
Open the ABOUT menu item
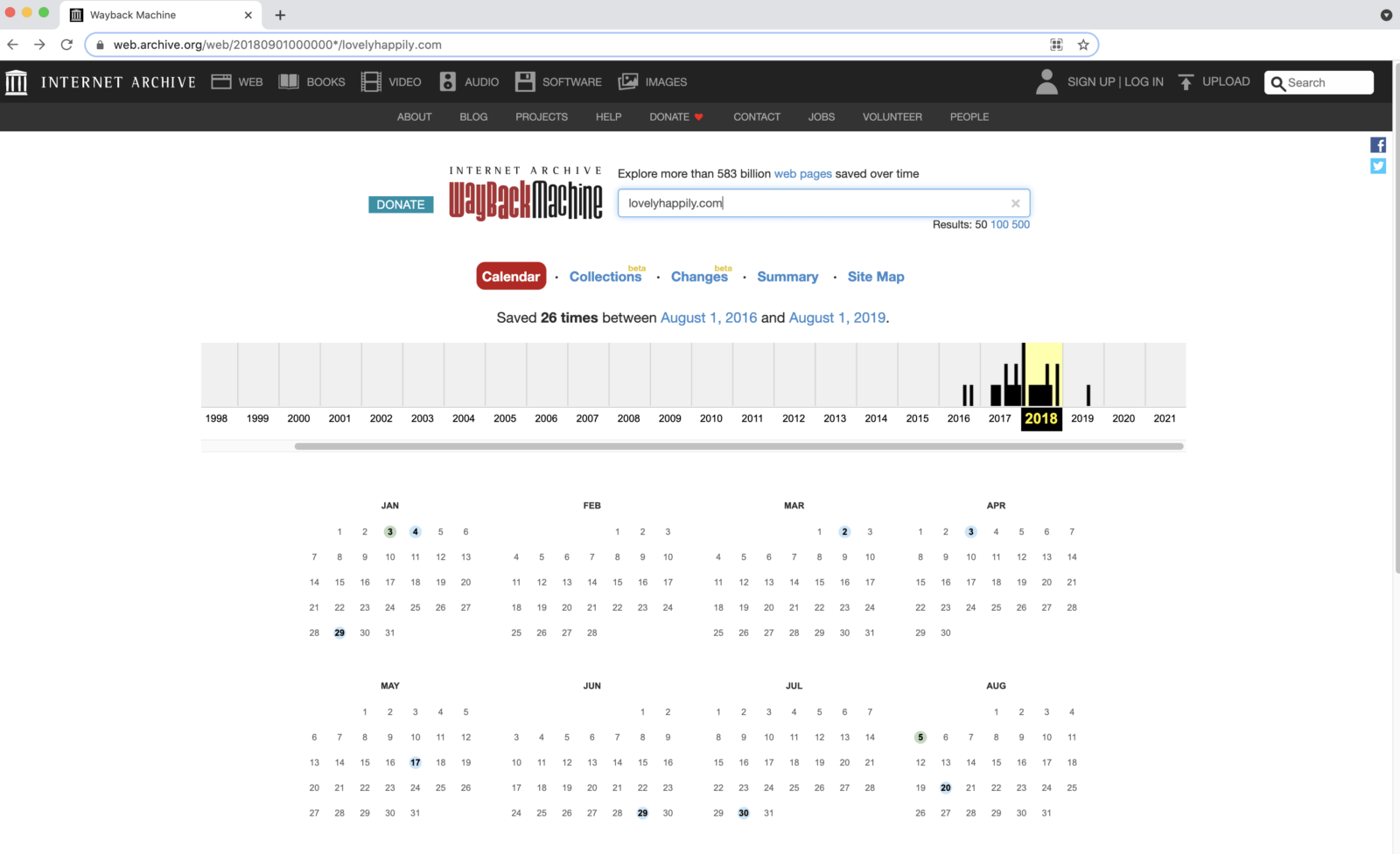point(415,117)
